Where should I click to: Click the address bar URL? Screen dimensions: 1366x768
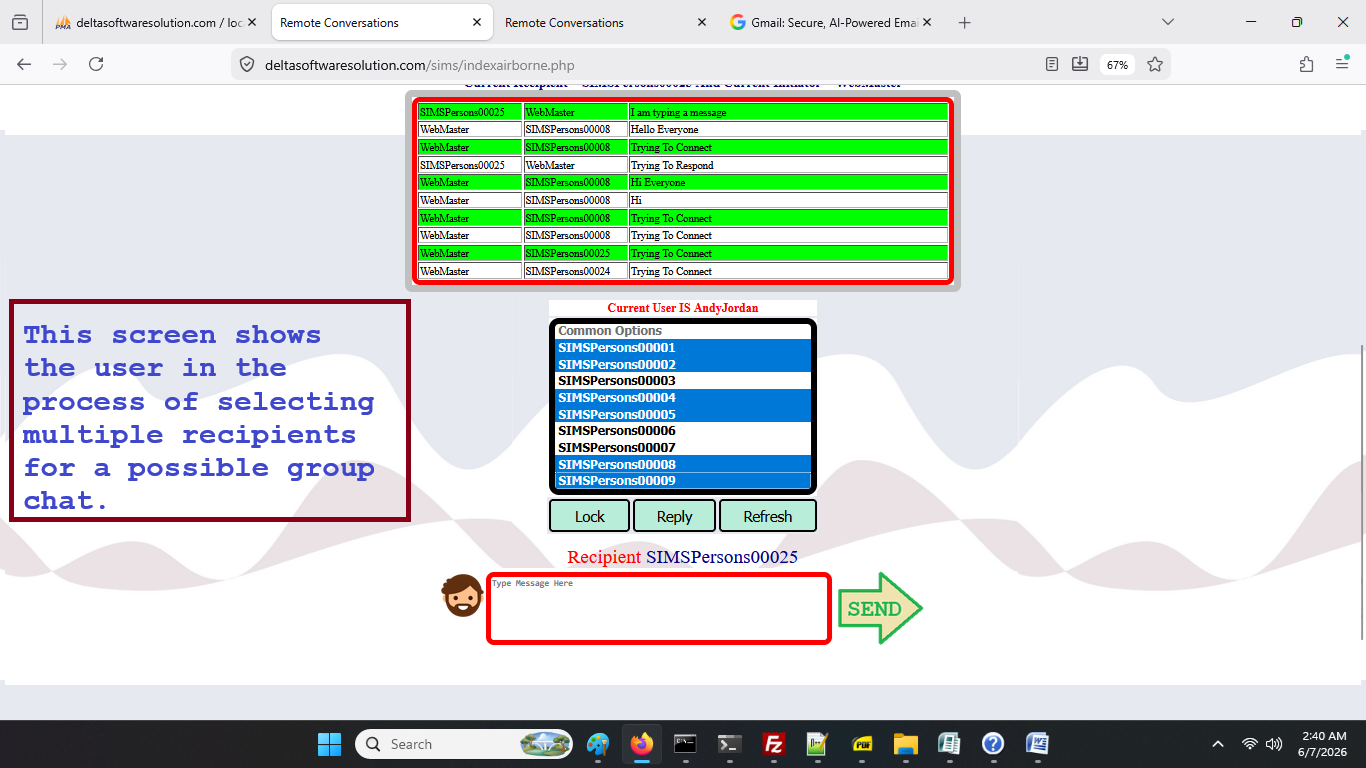coord(420,65)
